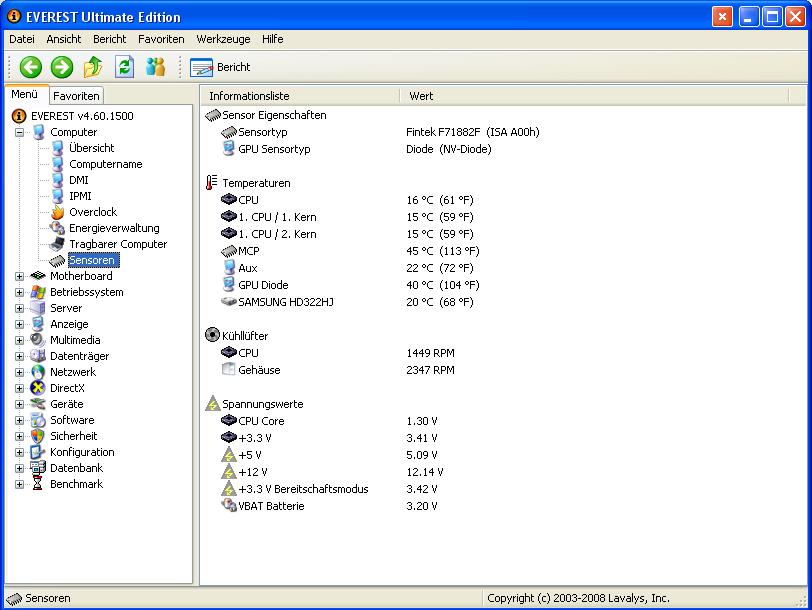Click the thermometer icon beside Temperaturen
The width and height of the screenshot is (812, 610).
point(211,183)
